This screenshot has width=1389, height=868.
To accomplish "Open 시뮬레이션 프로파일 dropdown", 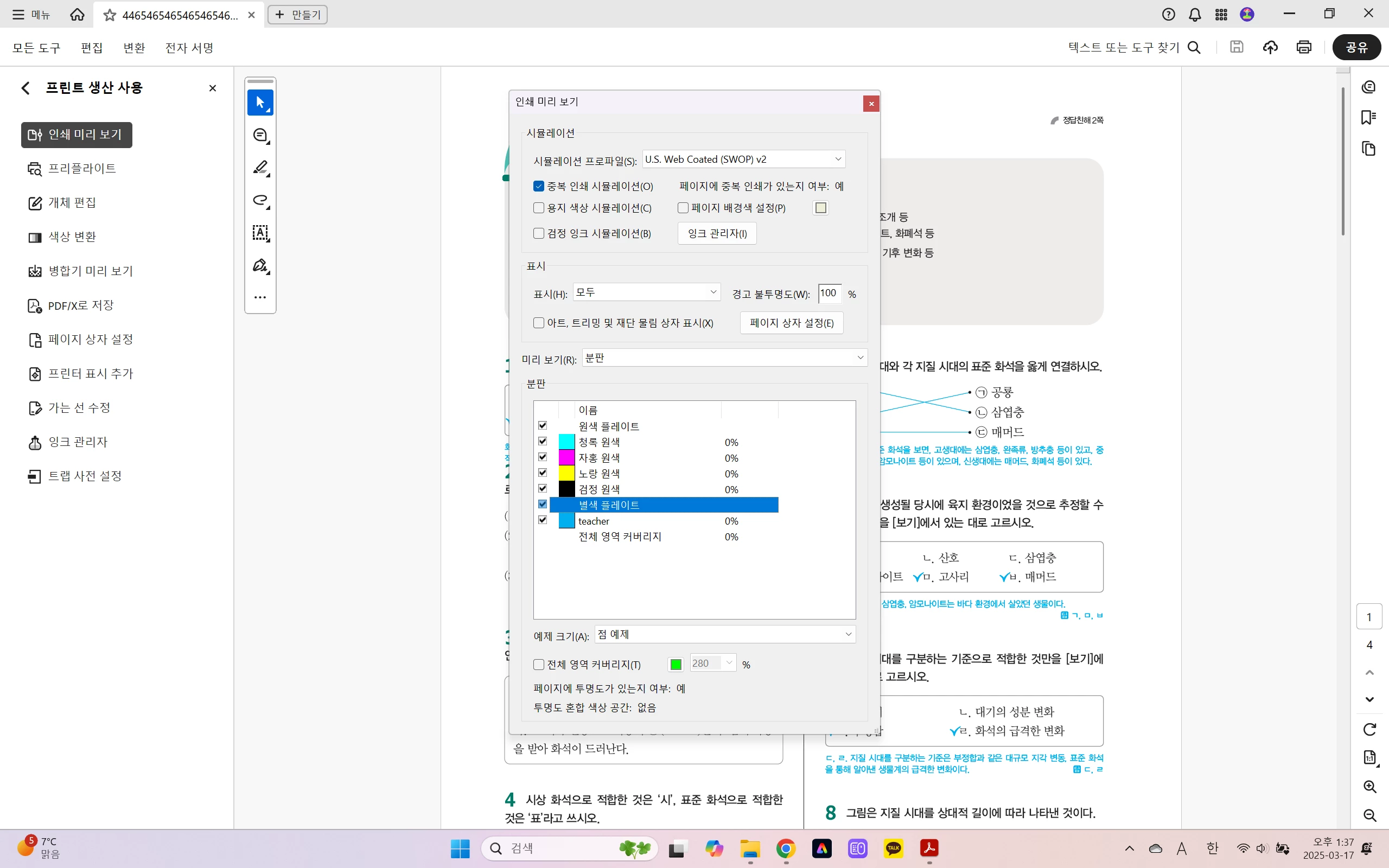I will tap(743, 159).
